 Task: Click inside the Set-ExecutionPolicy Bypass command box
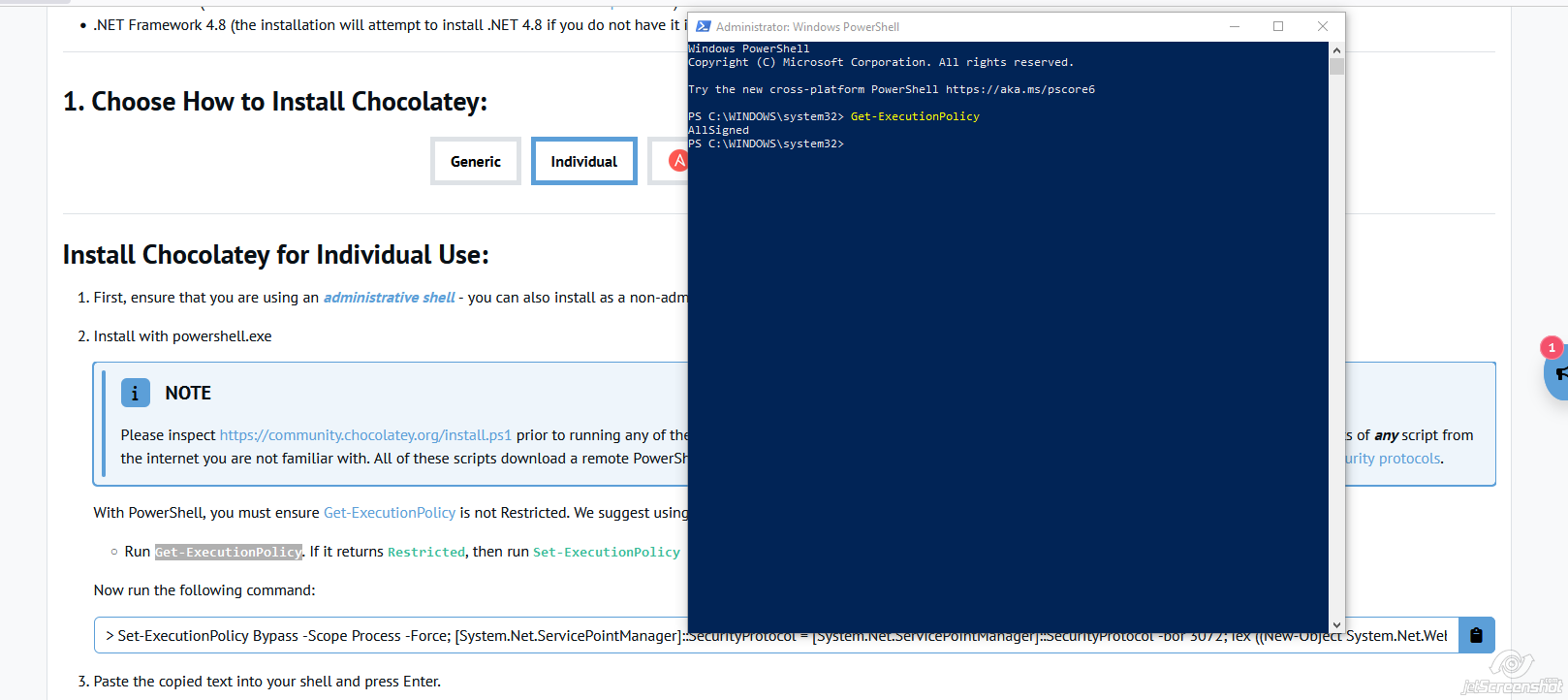388,636
